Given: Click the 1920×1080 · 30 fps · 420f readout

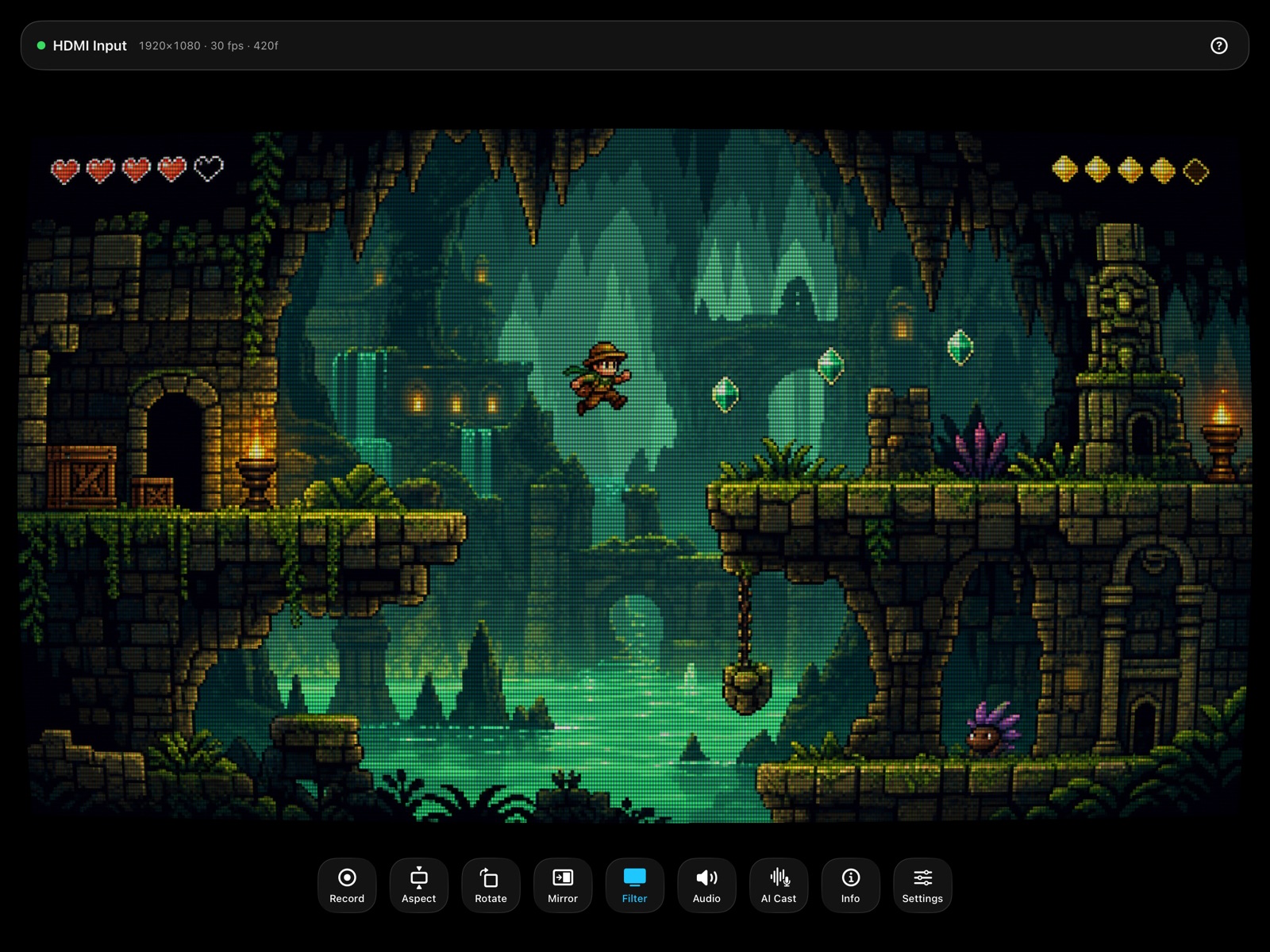Looking at the screenshot, I should [209, 46].
